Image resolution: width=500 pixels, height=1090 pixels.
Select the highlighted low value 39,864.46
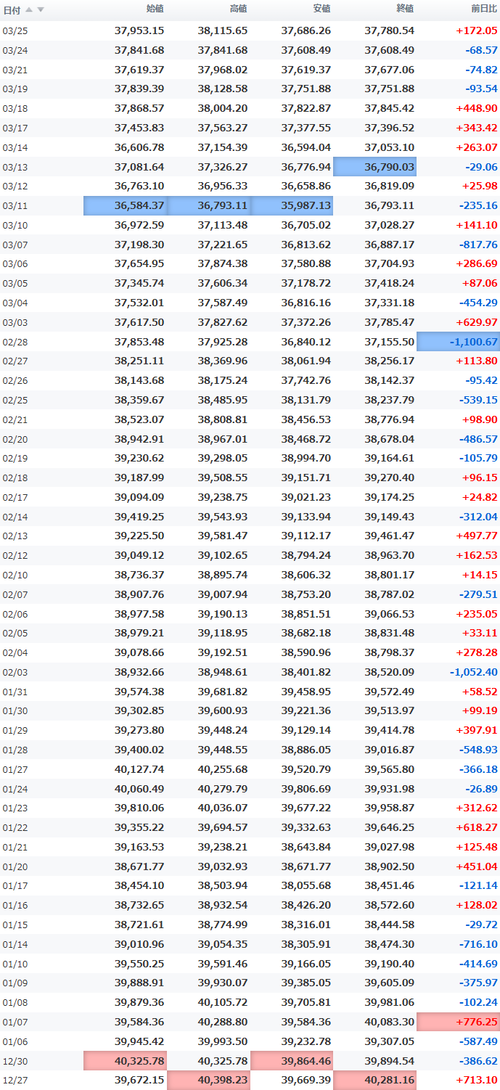pyautogui.click(x=291, y=1061)
